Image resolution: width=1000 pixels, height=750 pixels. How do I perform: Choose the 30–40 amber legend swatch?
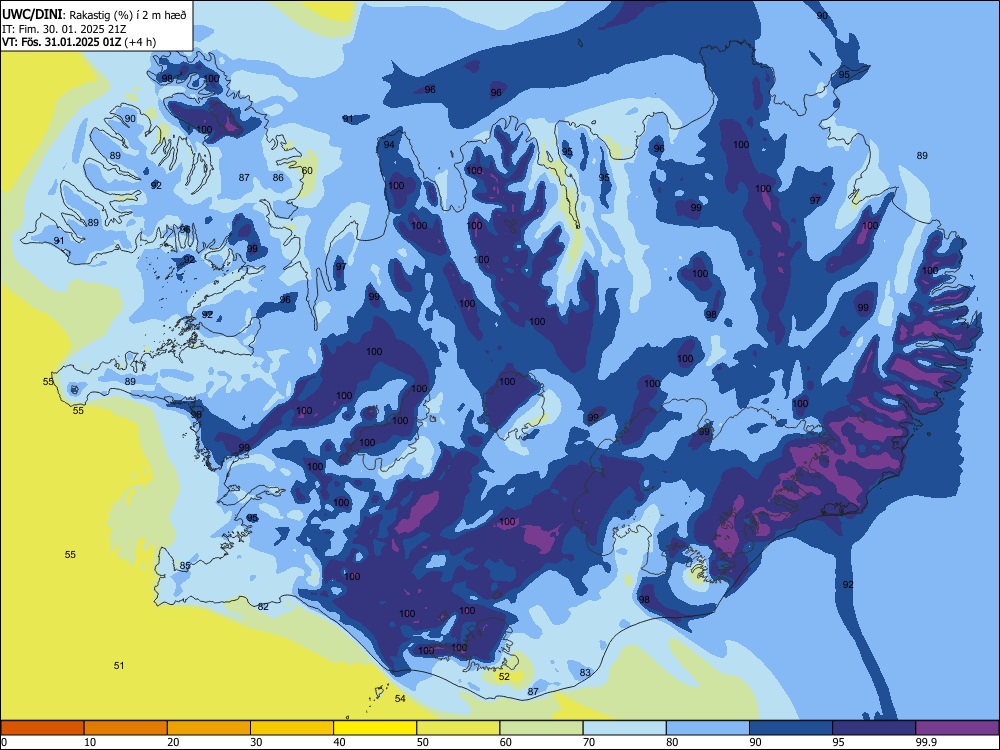[x=292, y=728]
